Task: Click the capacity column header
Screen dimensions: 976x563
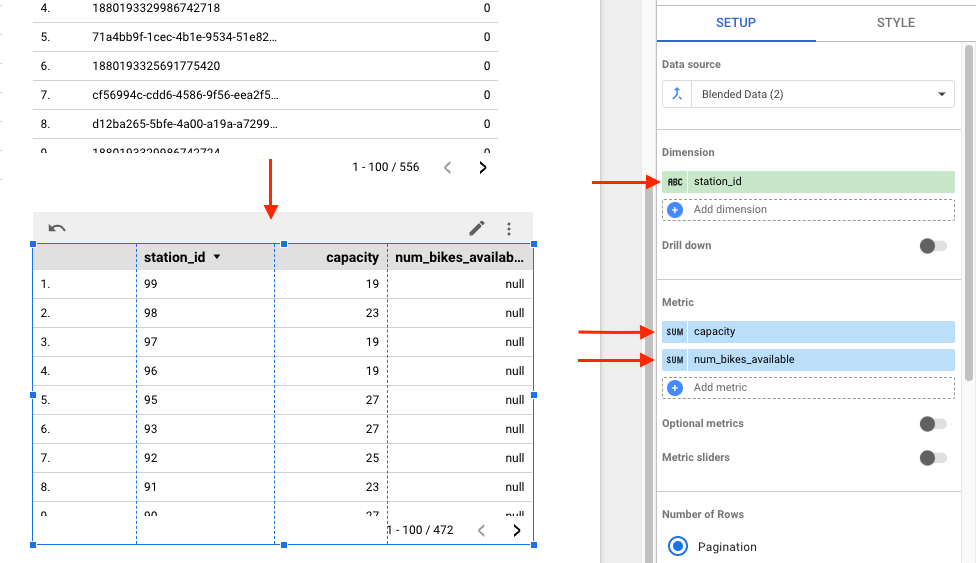Action: point(352,257)
